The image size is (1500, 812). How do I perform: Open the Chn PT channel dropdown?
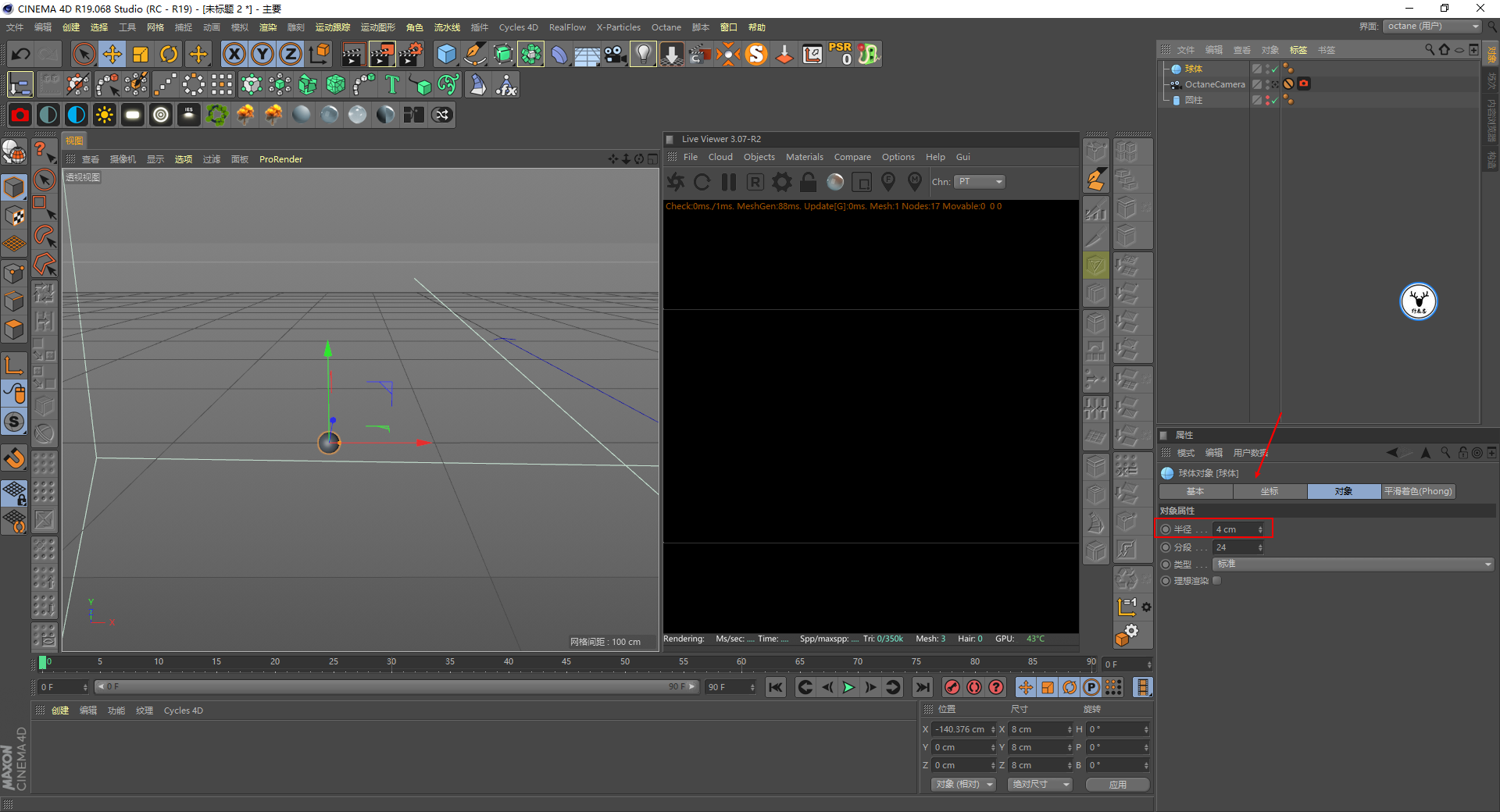click(979, 182)
